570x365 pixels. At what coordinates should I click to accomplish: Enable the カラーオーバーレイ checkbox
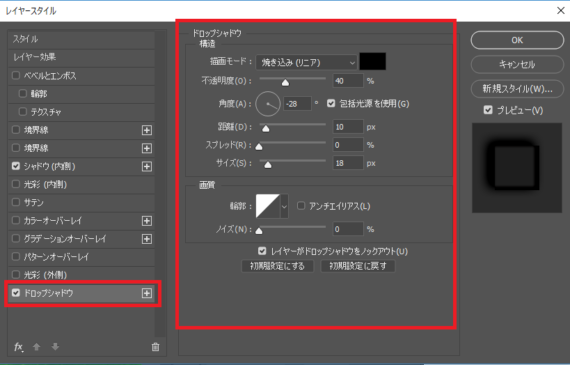click(x=16, y=220)
